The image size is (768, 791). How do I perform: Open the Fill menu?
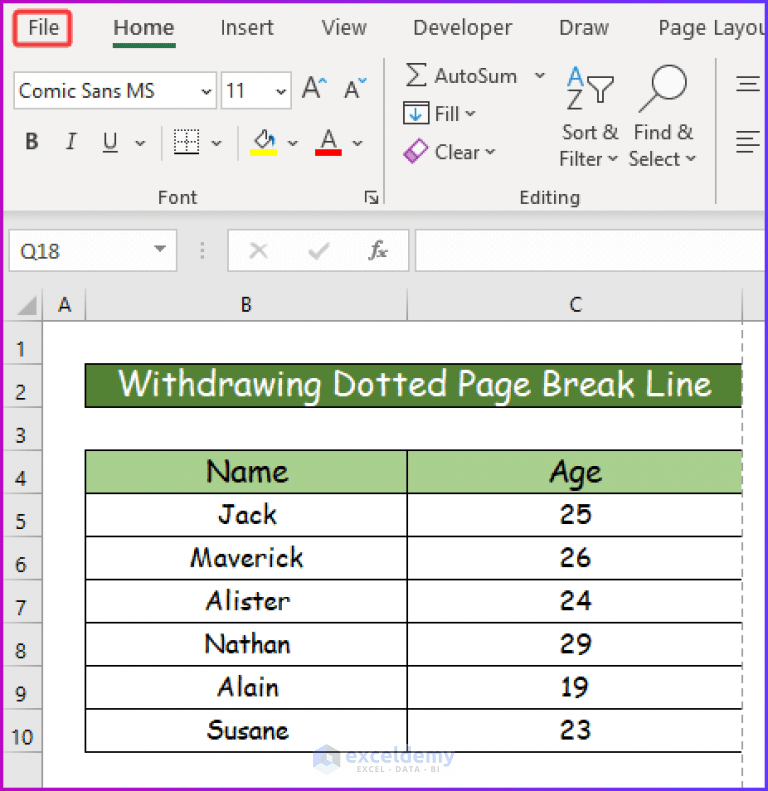point(440,114)
